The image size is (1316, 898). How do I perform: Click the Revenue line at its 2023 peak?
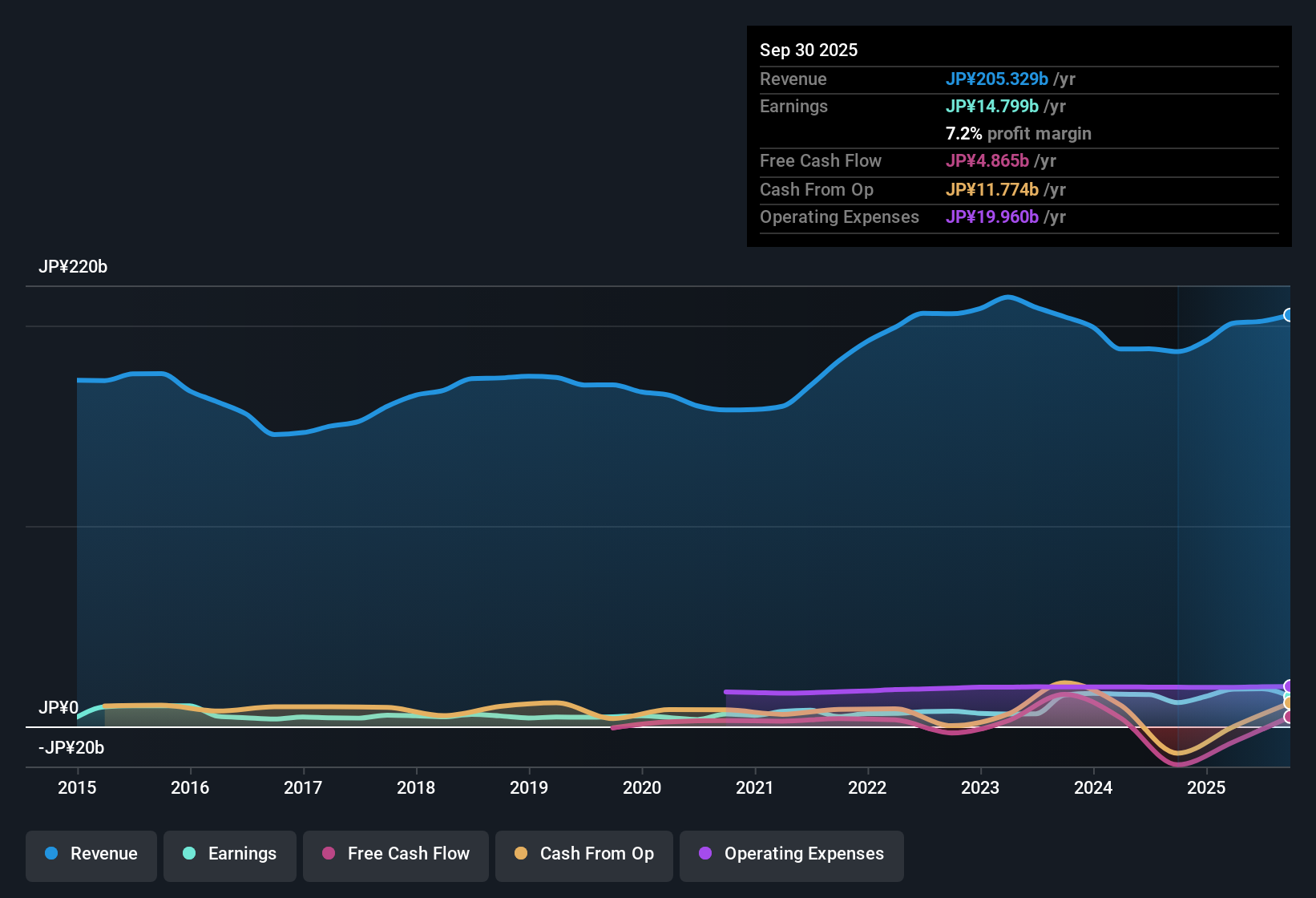coord(1009,297)
